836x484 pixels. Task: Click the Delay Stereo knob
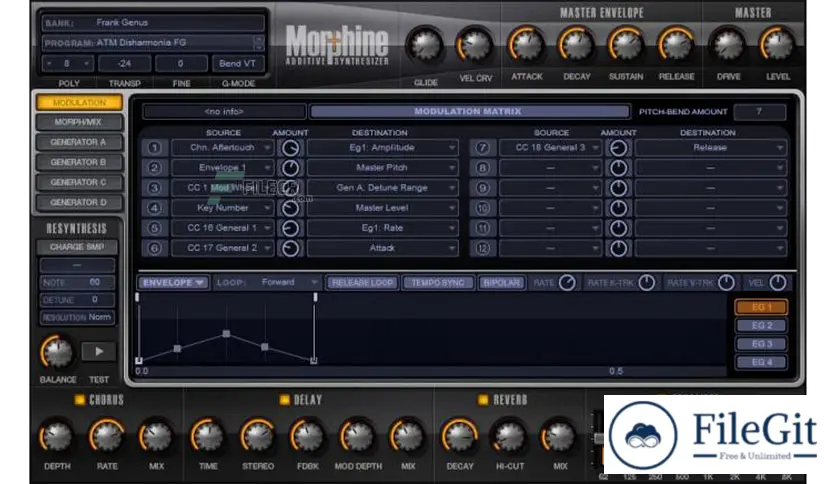pos(258,437)
